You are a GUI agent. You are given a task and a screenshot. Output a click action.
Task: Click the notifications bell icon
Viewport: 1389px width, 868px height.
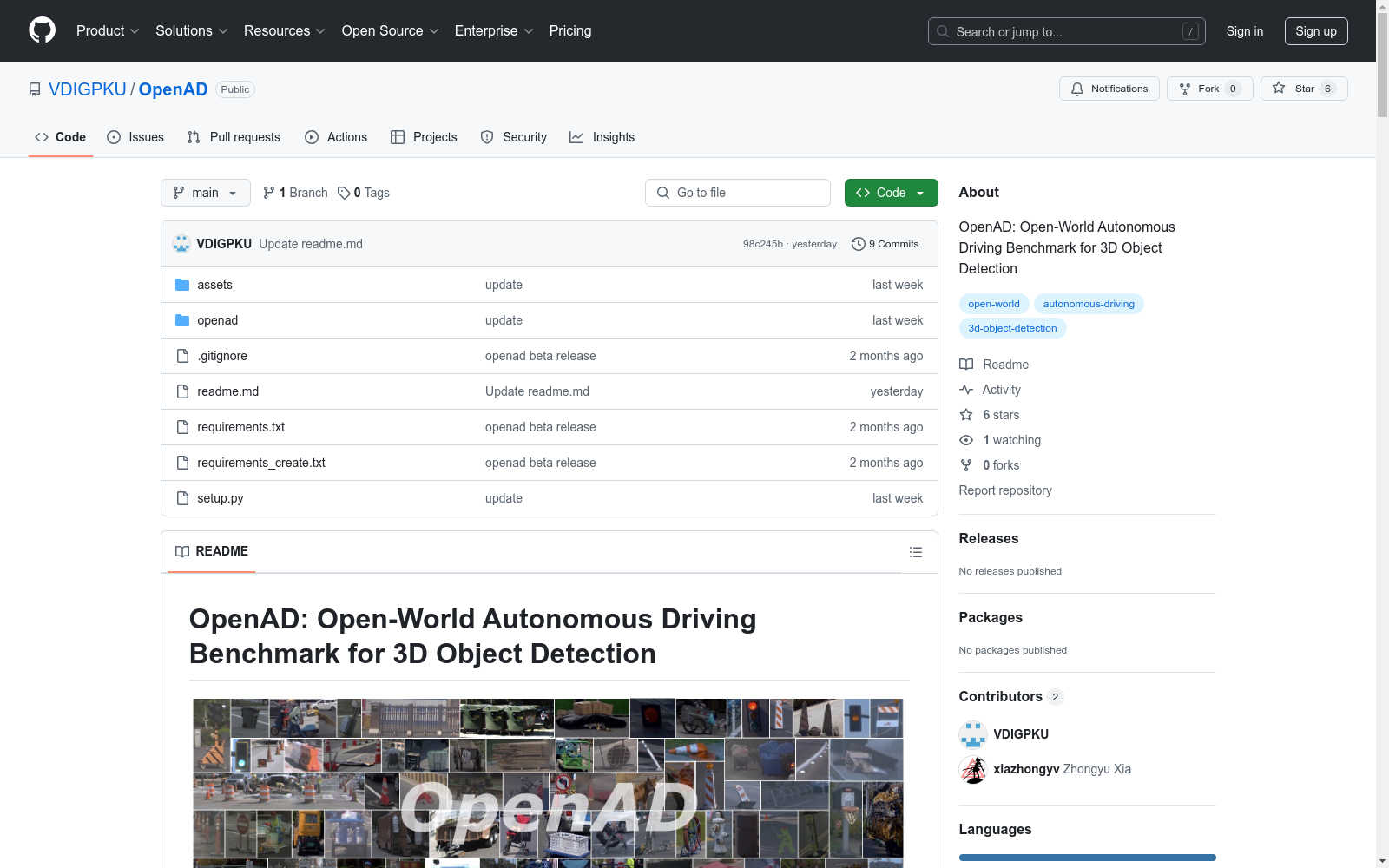(1077, 89)
